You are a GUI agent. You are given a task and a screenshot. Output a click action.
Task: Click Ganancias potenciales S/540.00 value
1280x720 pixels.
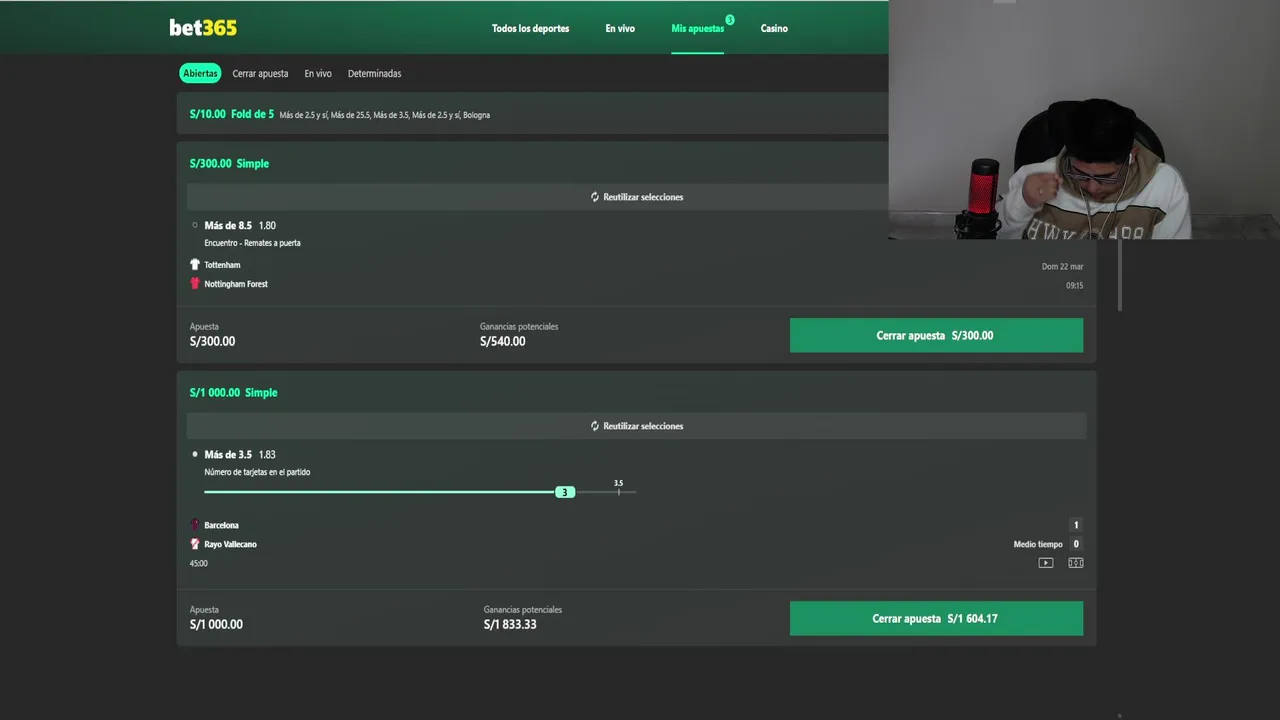(x=502, y=341)
